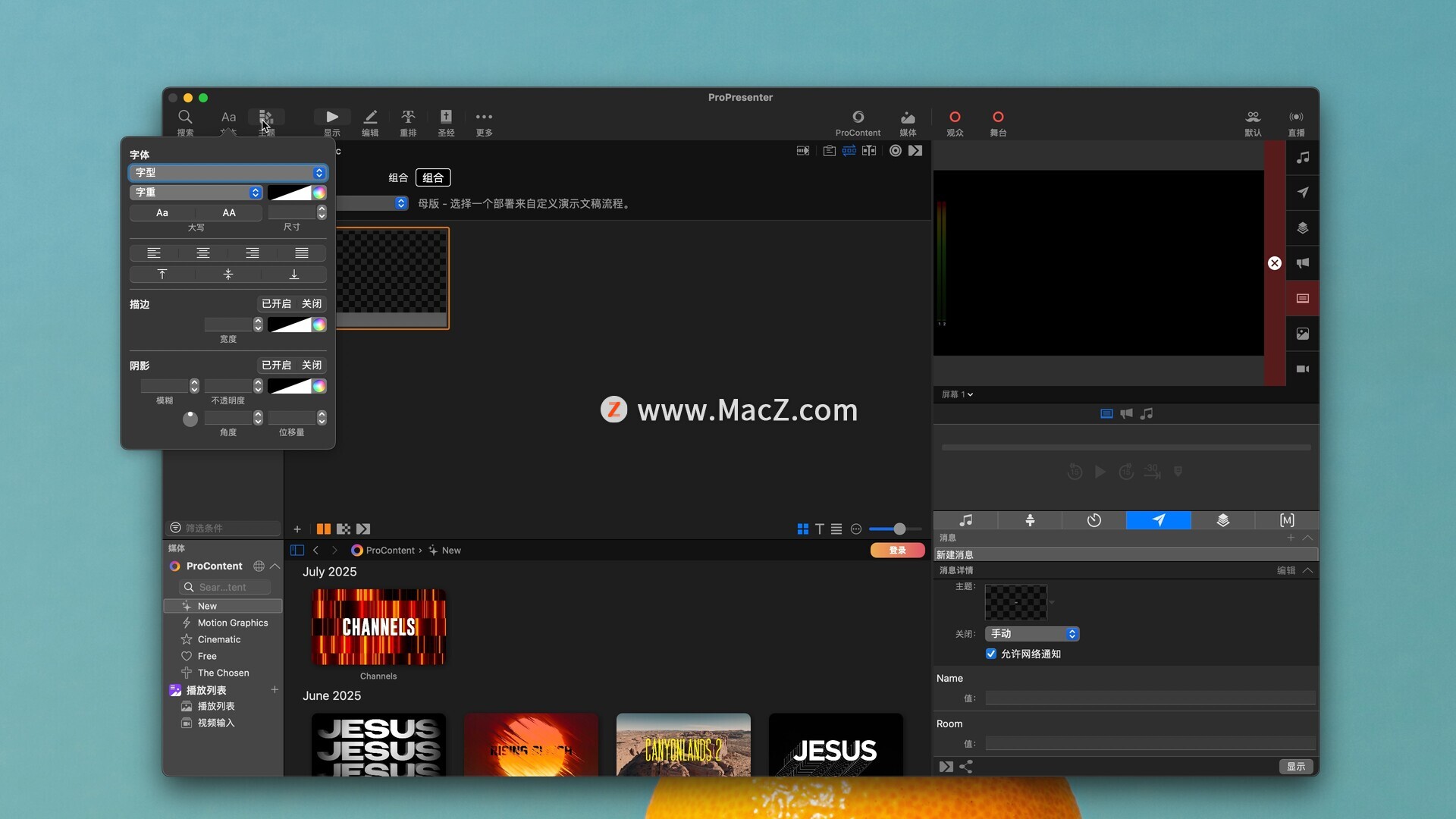Turn stroke (描边) 已开启 on
The height and width of the screenshot is (819, 1456).
pos(276,304)
